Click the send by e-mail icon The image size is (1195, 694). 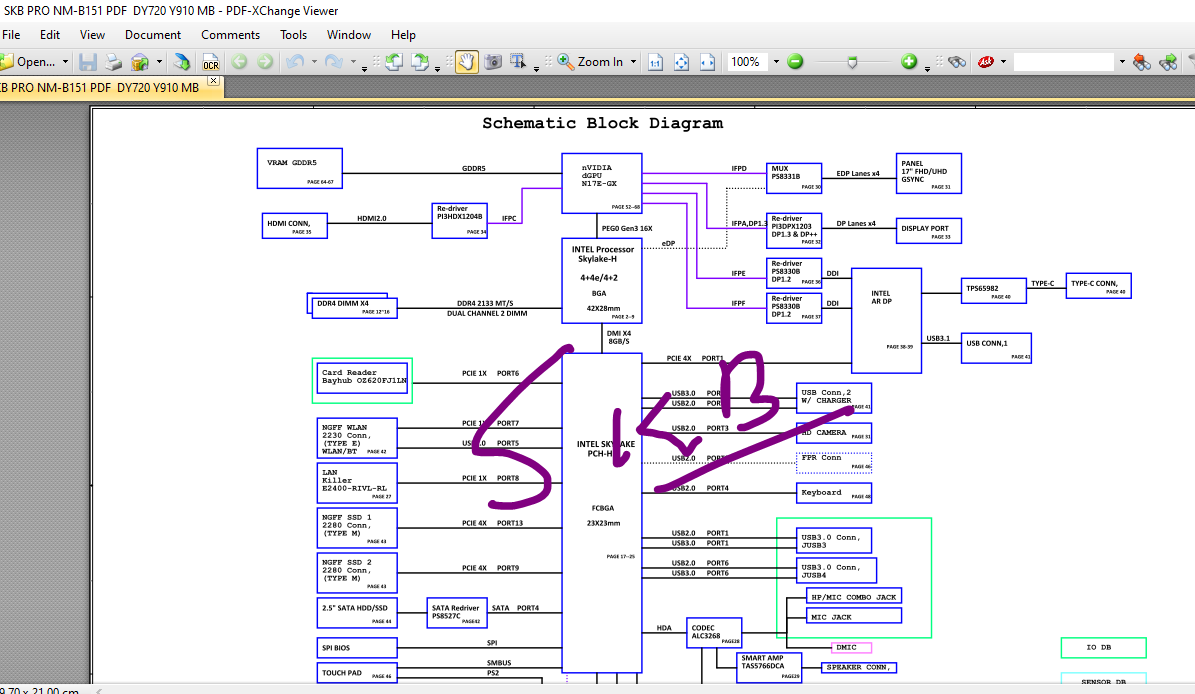(139, 62)
